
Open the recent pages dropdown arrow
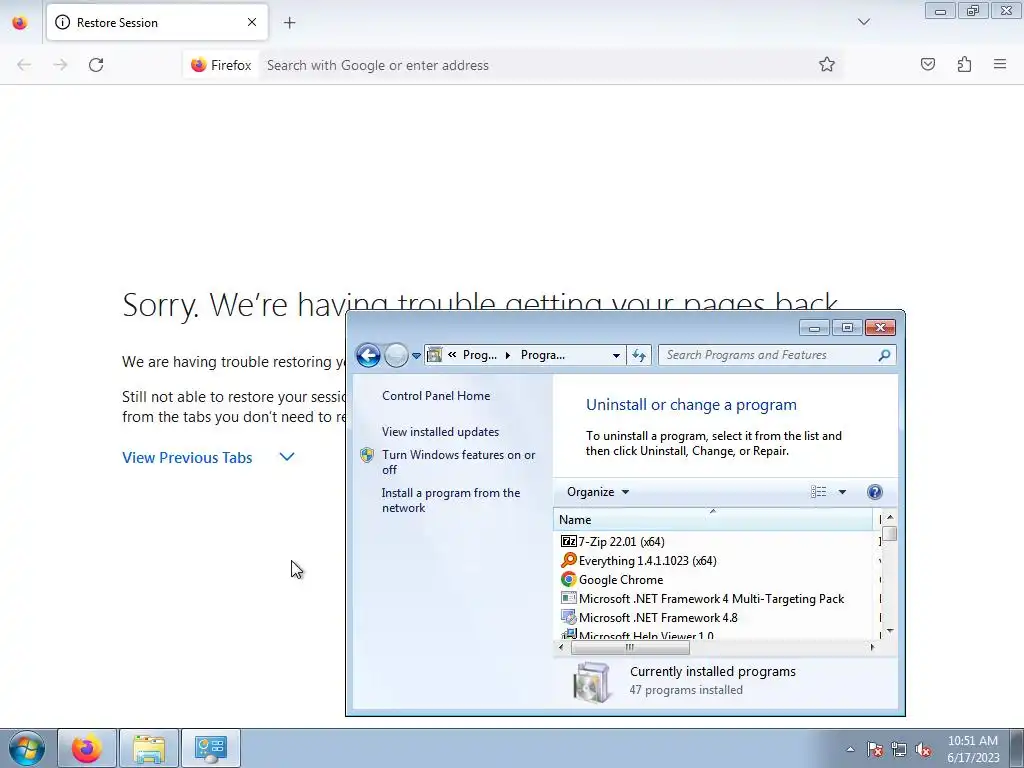416,356
